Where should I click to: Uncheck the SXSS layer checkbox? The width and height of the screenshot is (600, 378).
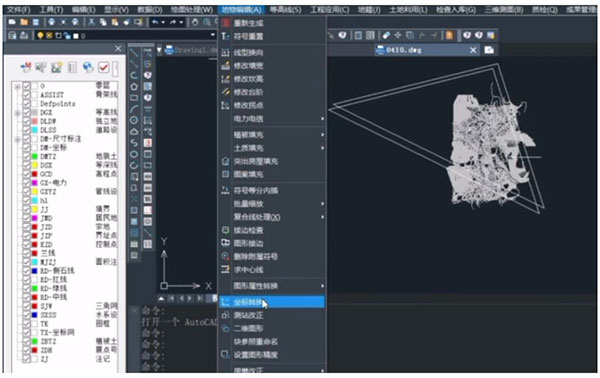pos(26,315)
